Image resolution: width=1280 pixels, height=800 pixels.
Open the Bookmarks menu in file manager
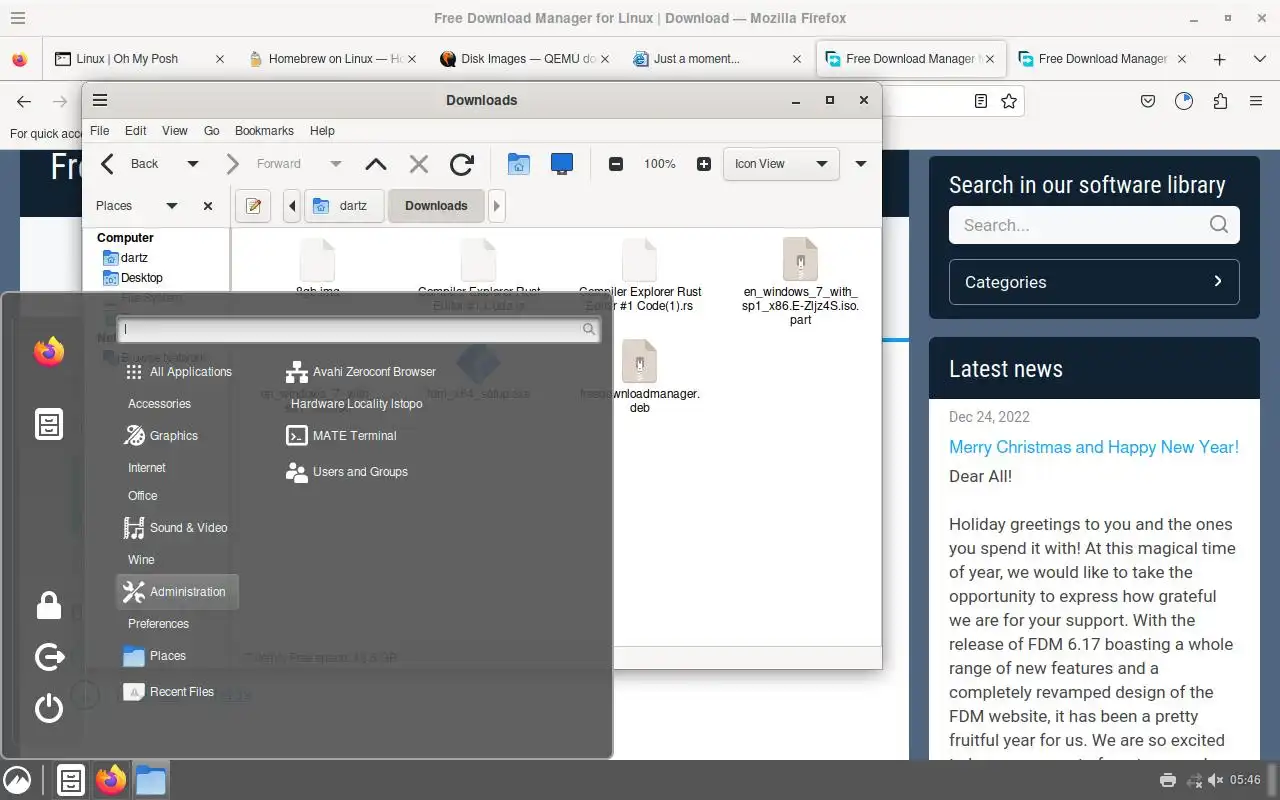click(x=264, y=131)
